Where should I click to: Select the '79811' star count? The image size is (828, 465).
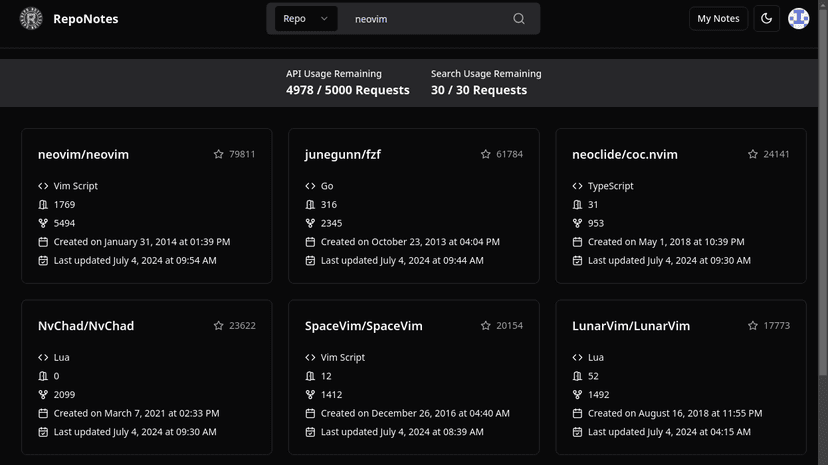[242, 154]
